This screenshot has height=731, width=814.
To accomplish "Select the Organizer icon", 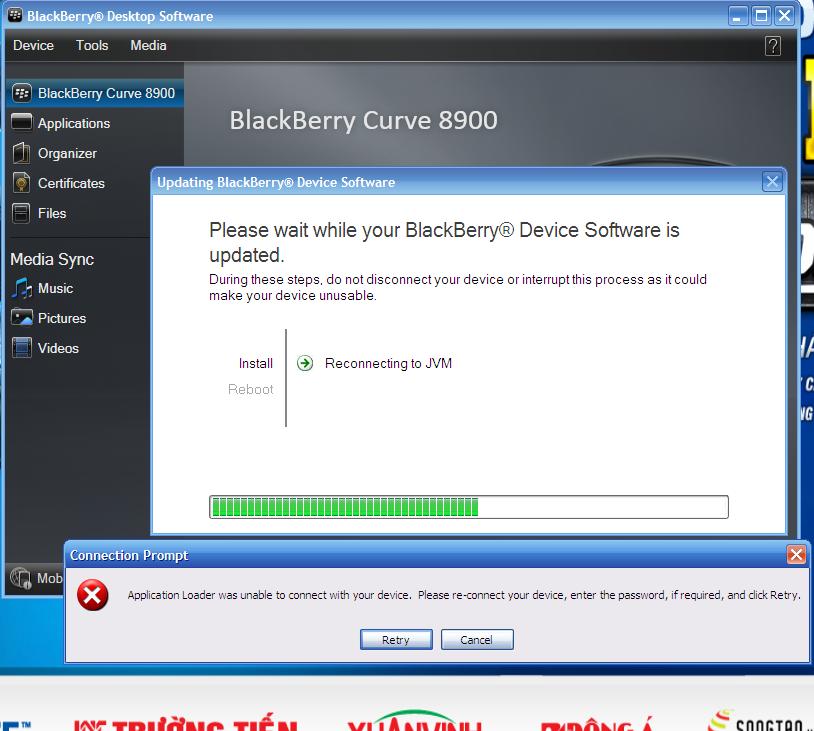I will (x=22, y=153).
